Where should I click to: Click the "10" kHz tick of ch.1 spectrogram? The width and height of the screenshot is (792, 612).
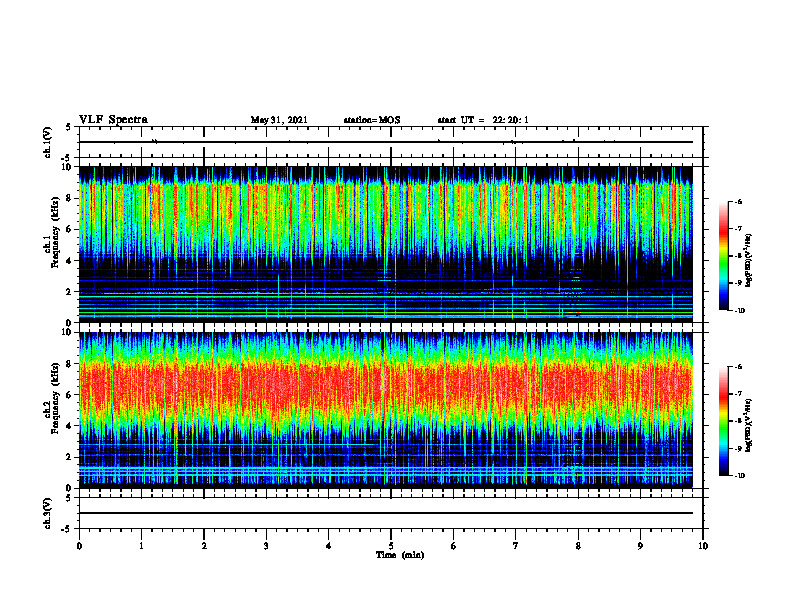click(x=67, y=167)
